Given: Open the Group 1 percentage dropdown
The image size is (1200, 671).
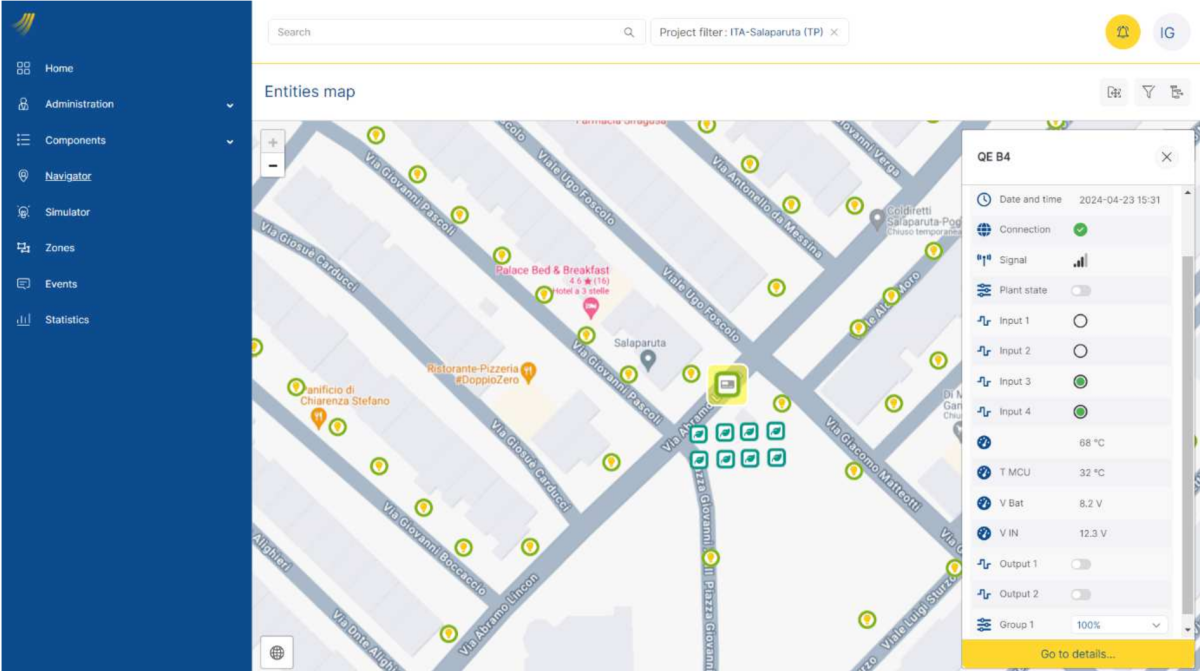Looking at the screenshot, I should point(1119,625).
